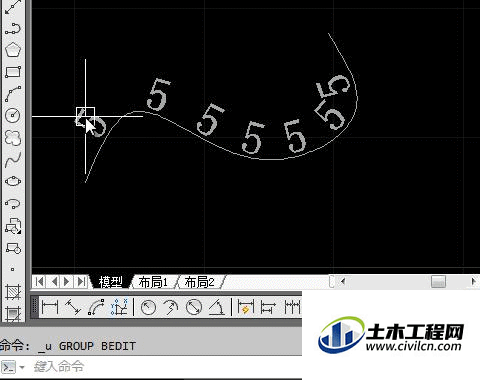Select the Polygon tool

pyautogui.click(x=13, y=50)
